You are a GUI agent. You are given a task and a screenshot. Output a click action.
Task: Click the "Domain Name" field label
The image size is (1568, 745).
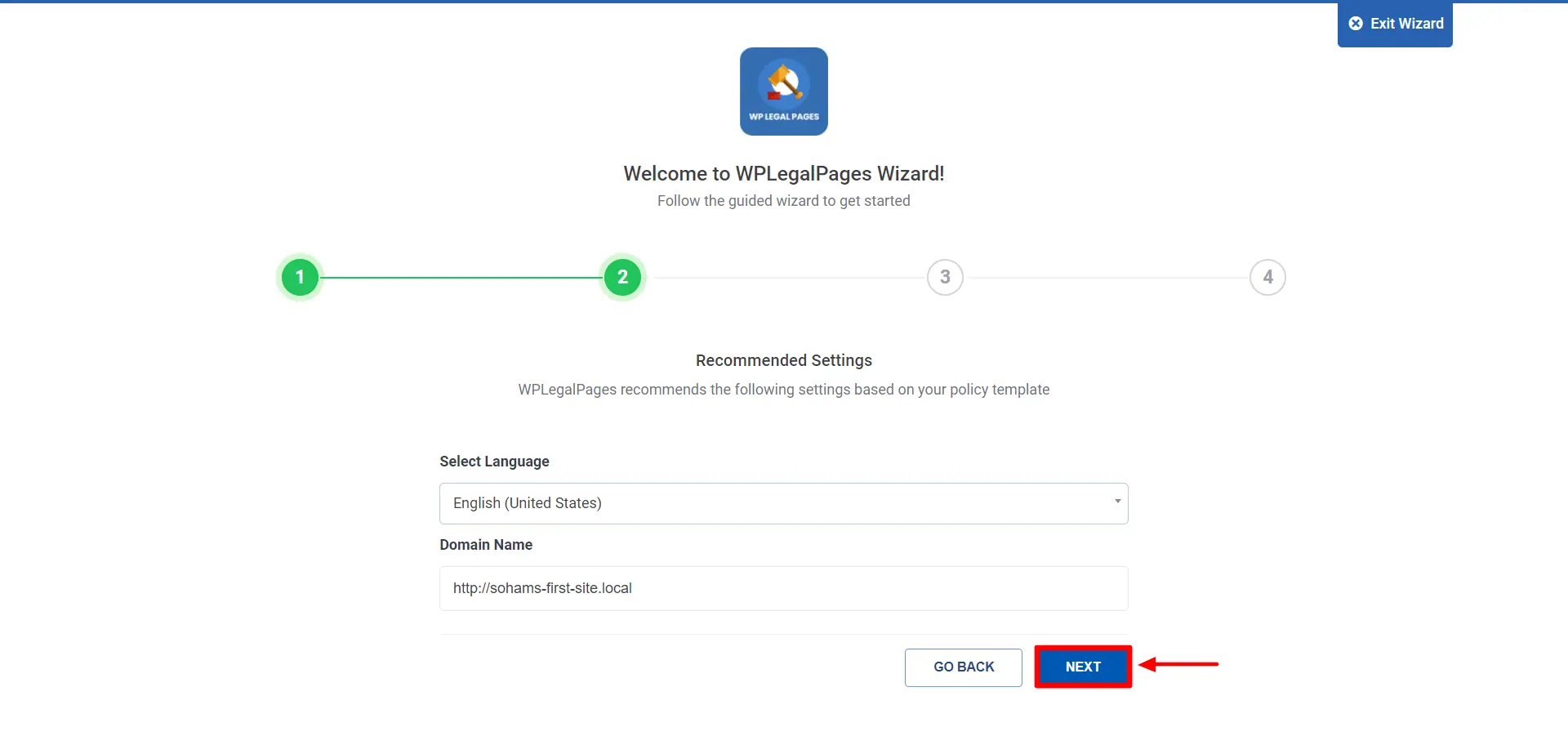486,545
